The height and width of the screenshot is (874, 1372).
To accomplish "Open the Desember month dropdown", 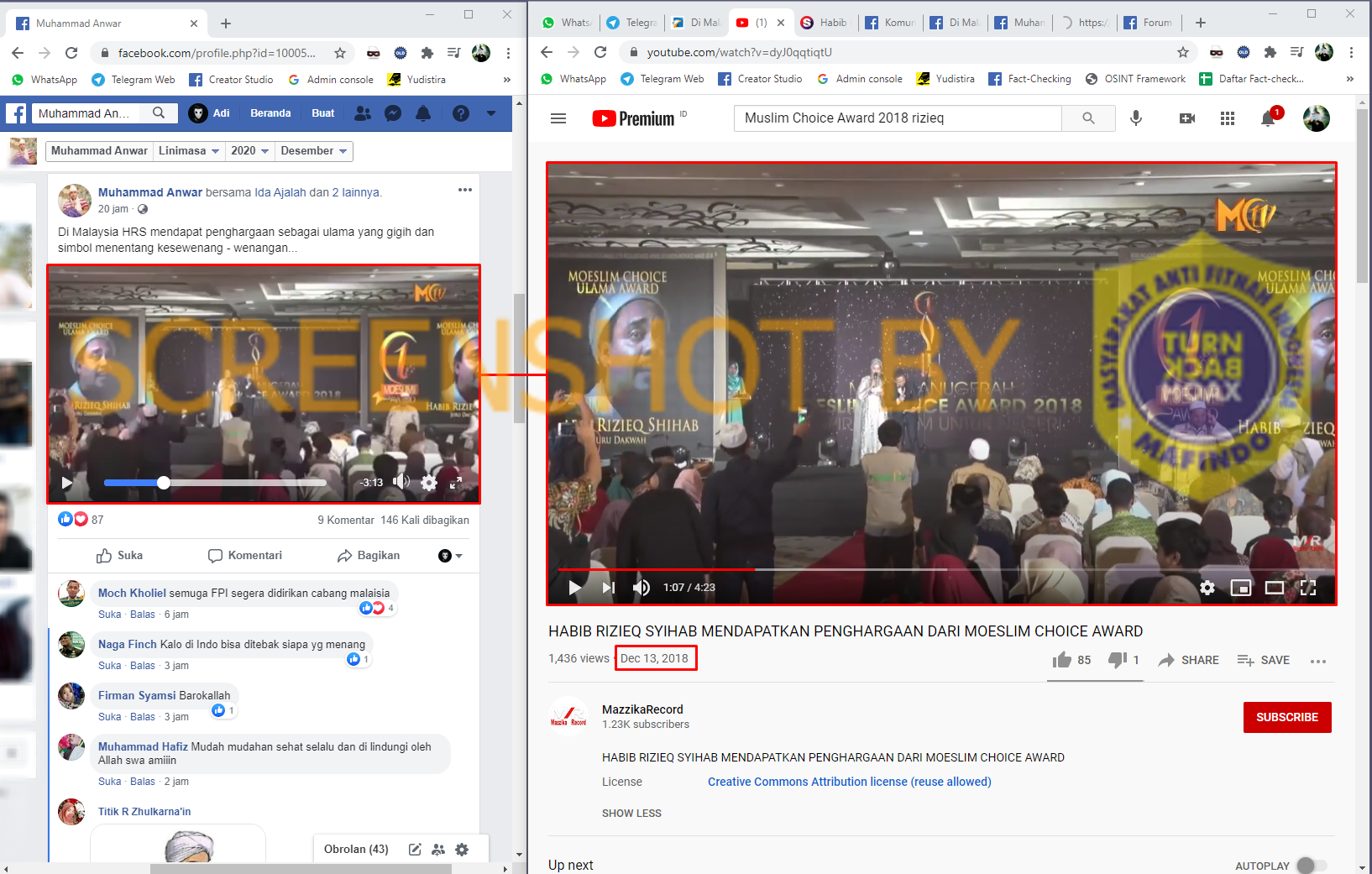I will pyautogui.click(x=314, y=151).
